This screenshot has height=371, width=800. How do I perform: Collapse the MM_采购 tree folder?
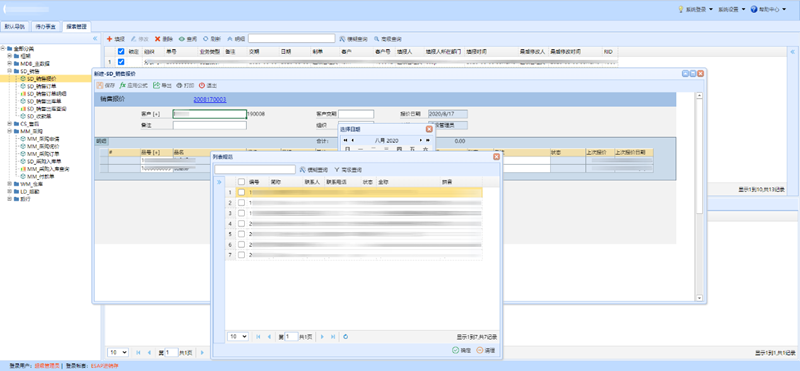pyautogui.click(x=9, y=131)
